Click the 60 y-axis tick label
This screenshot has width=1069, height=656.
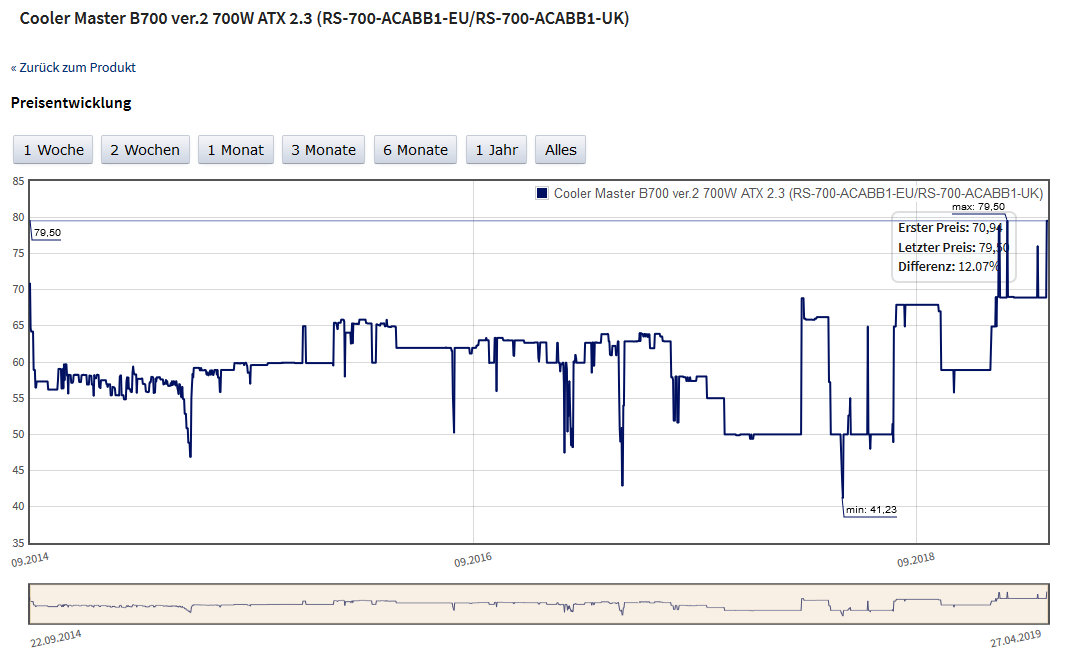[x=18, y=362]
